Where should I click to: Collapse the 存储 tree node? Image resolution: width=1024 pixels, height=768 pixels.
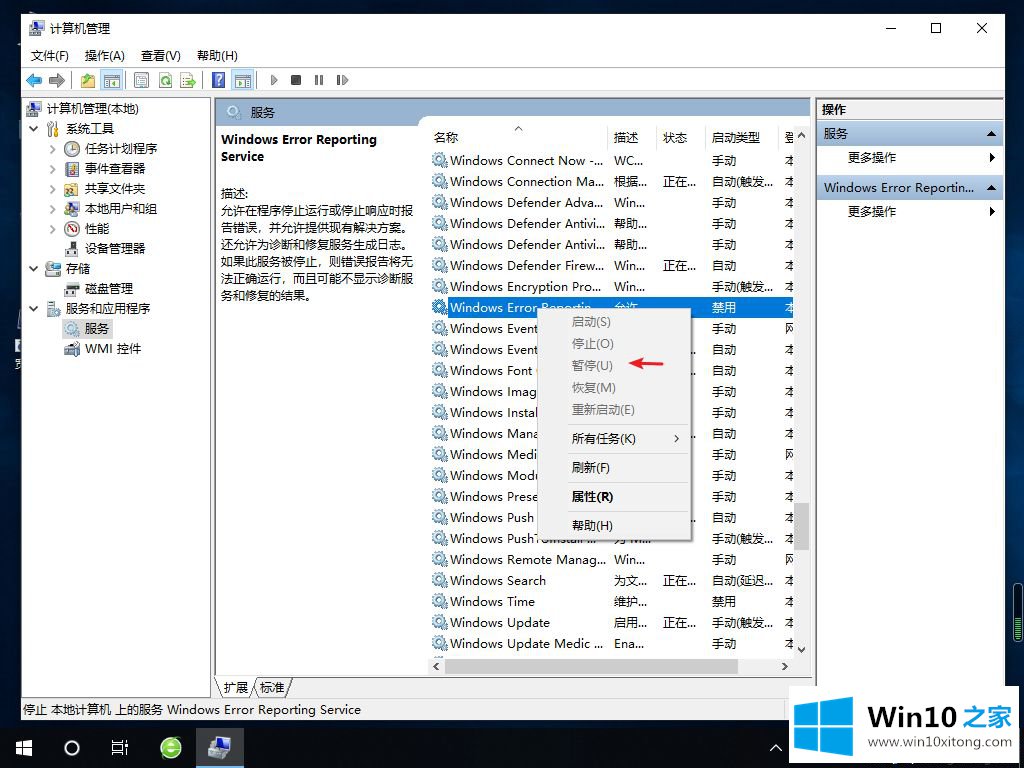[x=34, y=268]
